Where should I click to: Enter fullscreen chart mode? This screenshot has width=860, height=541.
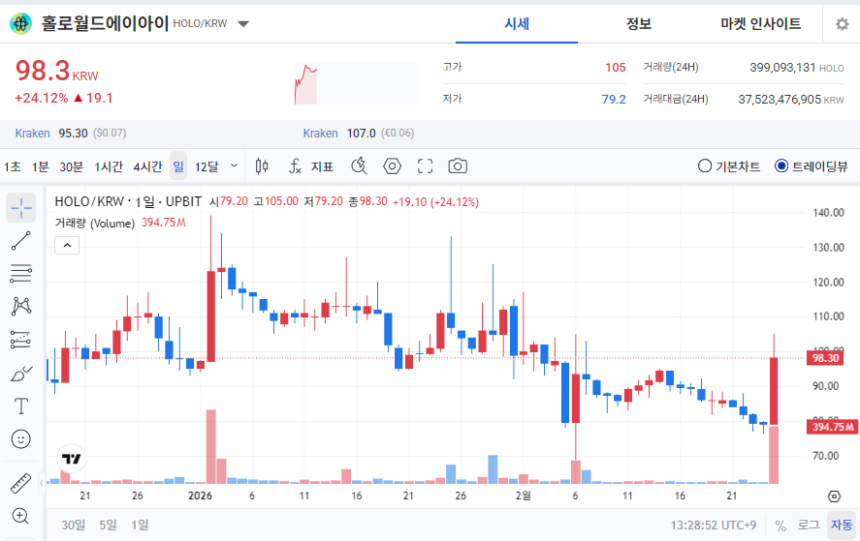425,166
